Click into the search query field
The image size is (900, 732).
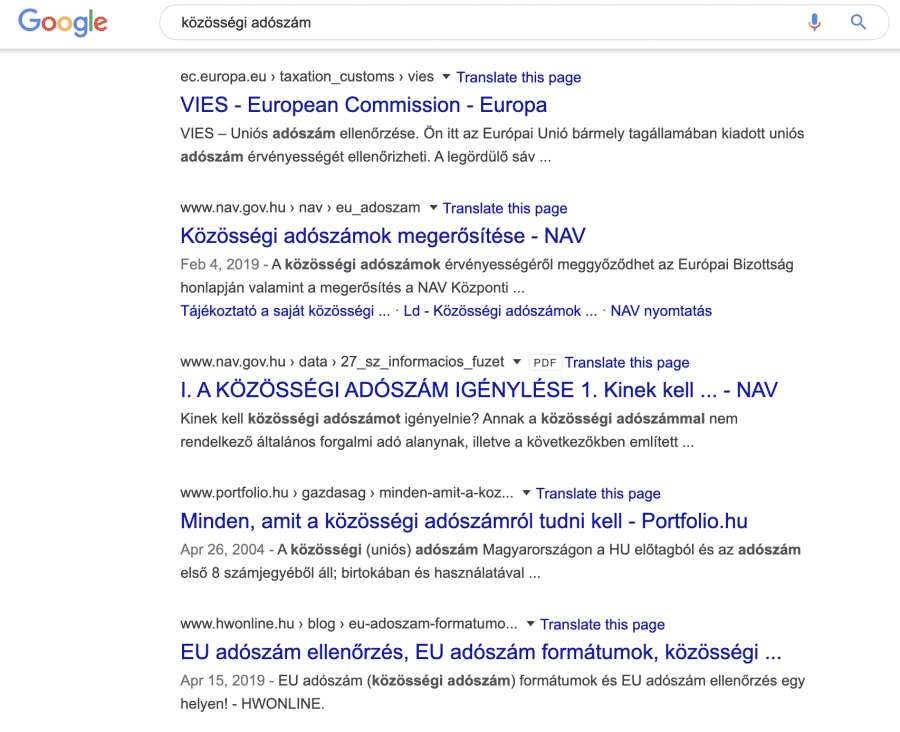480,22
